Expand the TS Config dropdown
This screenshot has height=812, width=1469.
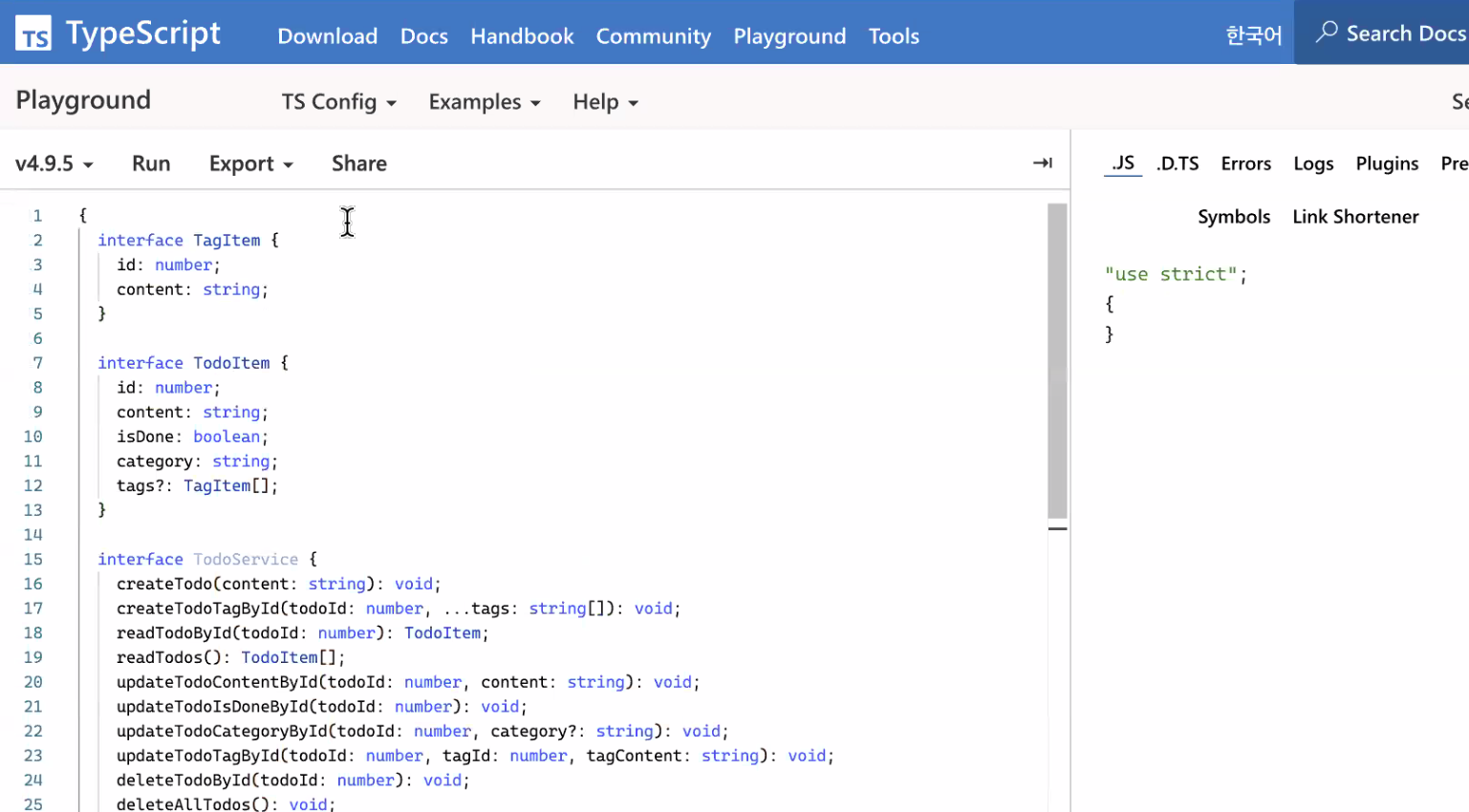[x=339, y=102]
